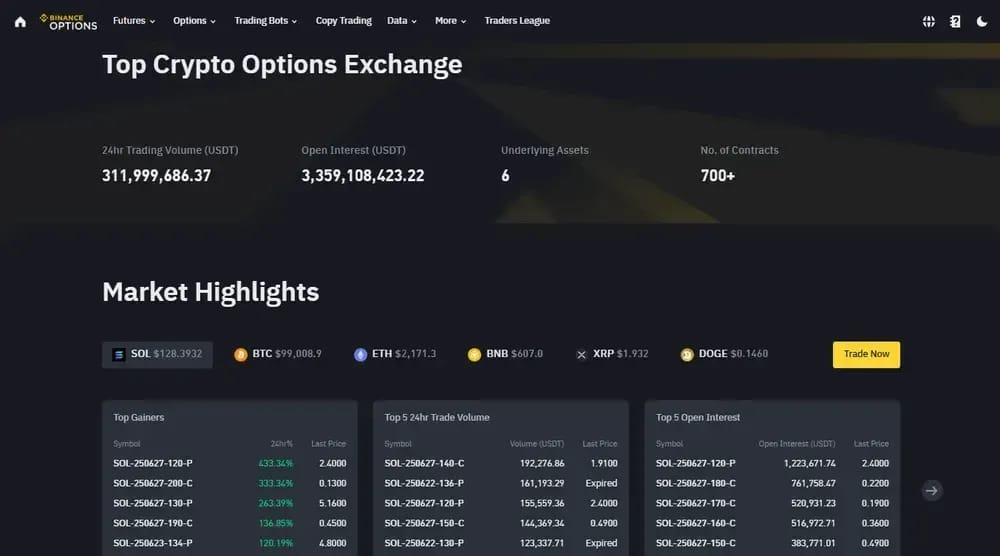Select the SOL $128.3932 tab

(158, 355)
